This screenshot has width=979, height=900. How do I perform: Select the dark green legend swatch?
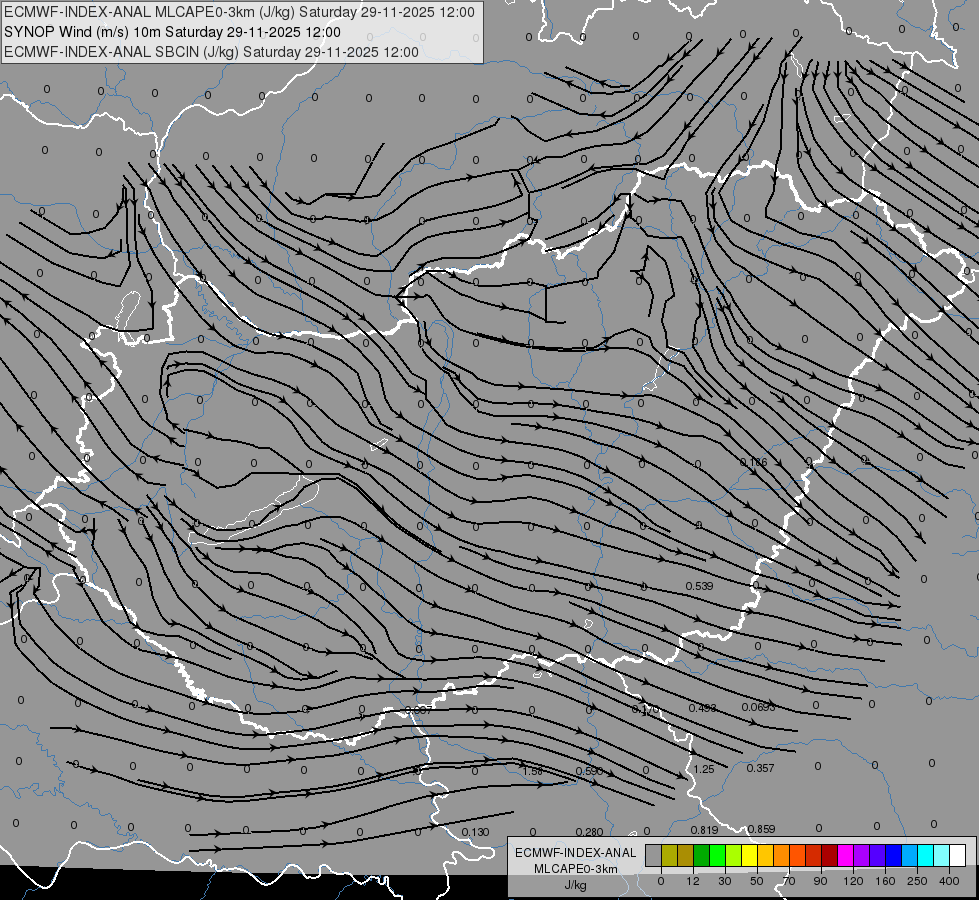702,855
